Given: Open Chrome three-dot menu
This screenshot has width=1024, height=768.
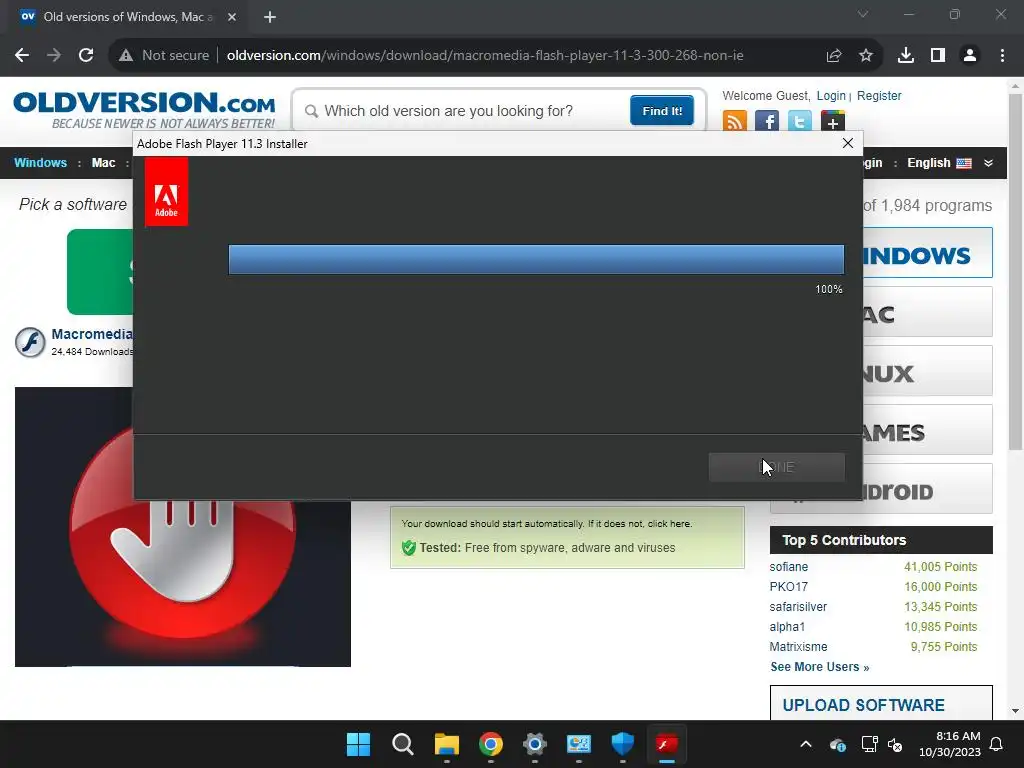Looking at the screenshot, I should pos(1002,56).
